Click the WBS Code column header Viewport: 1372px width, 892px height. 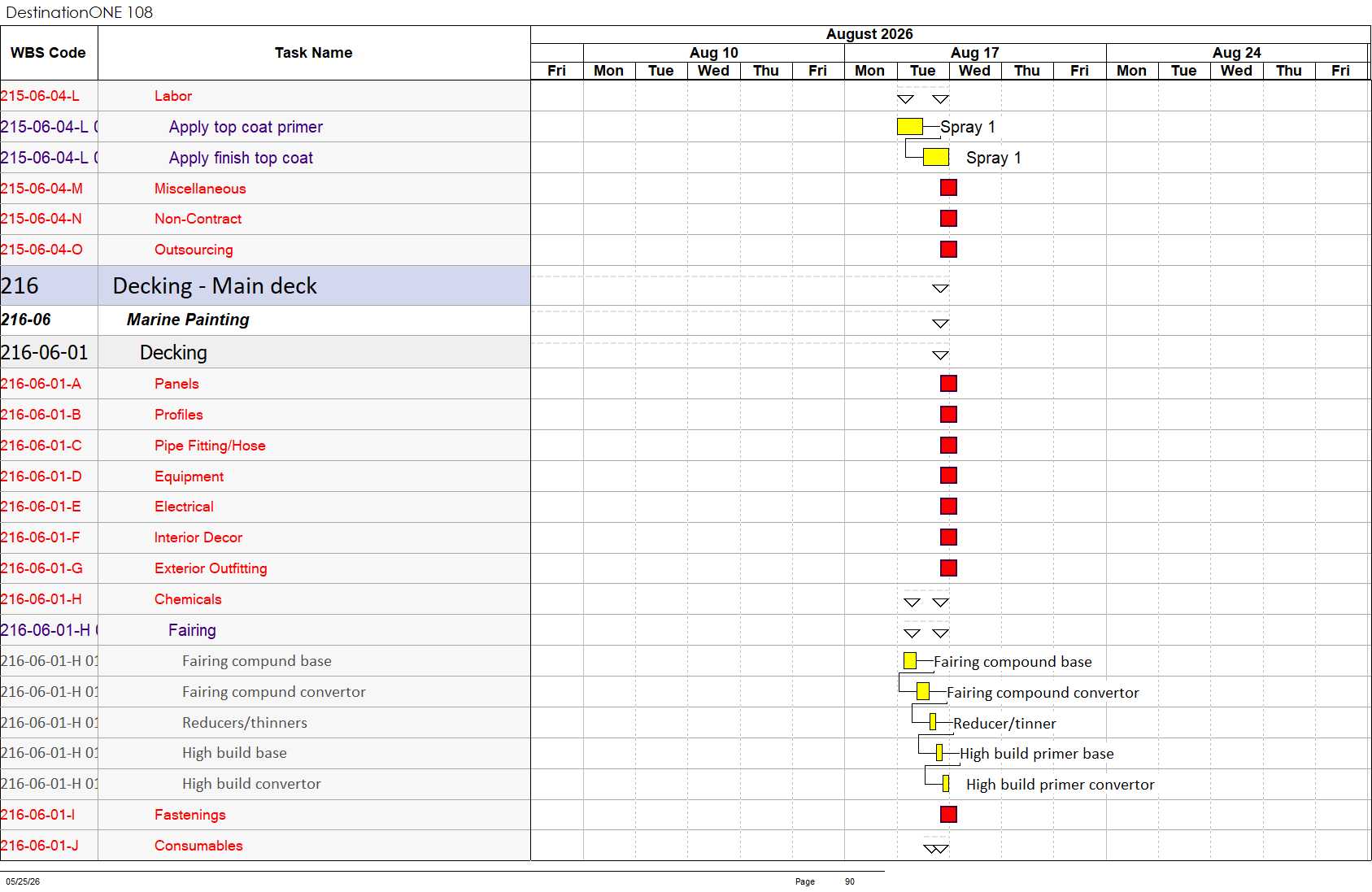[x=48, y=53]
